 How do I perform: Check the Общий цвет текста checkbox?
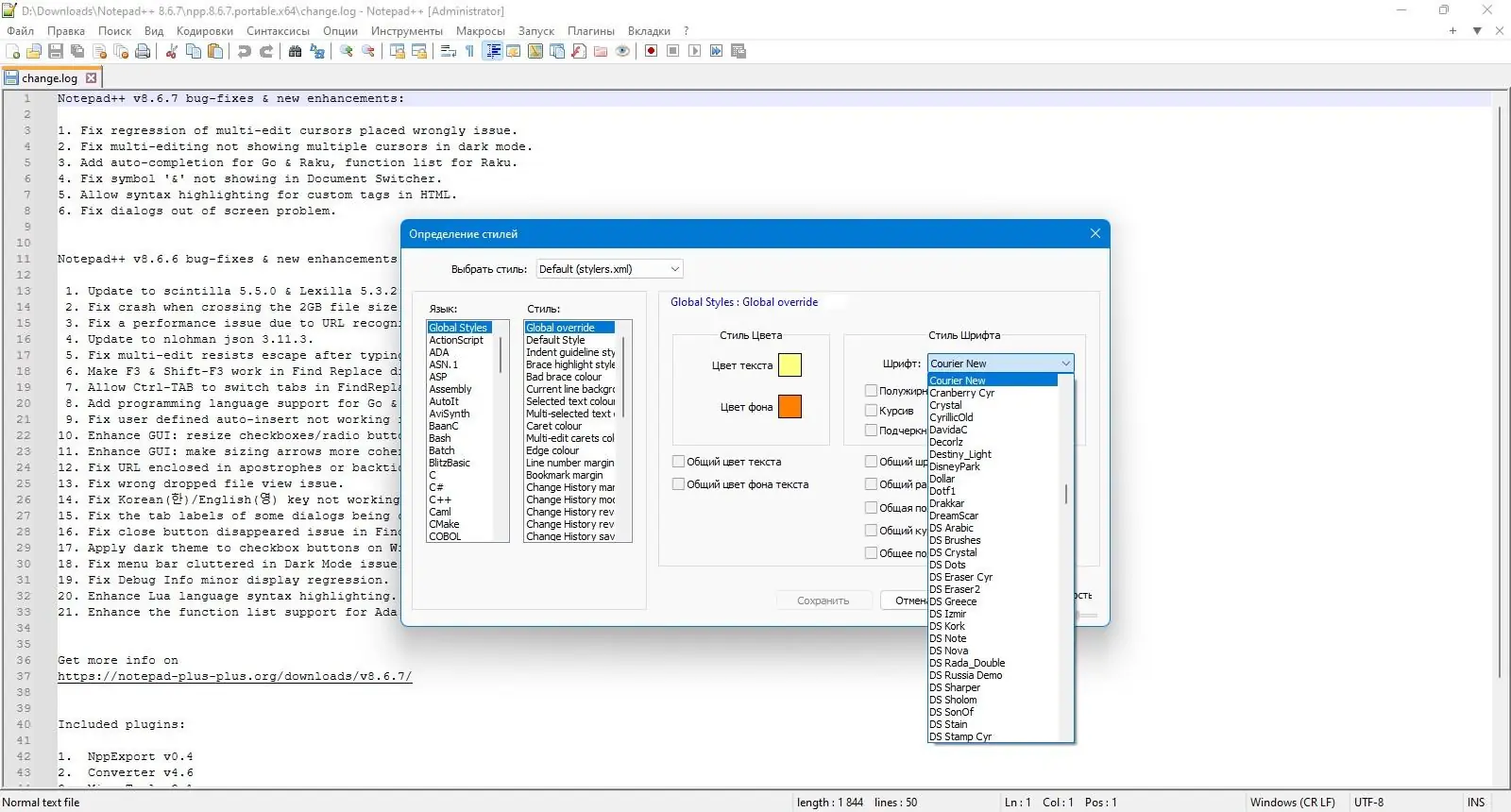click(x=678, y=462)
